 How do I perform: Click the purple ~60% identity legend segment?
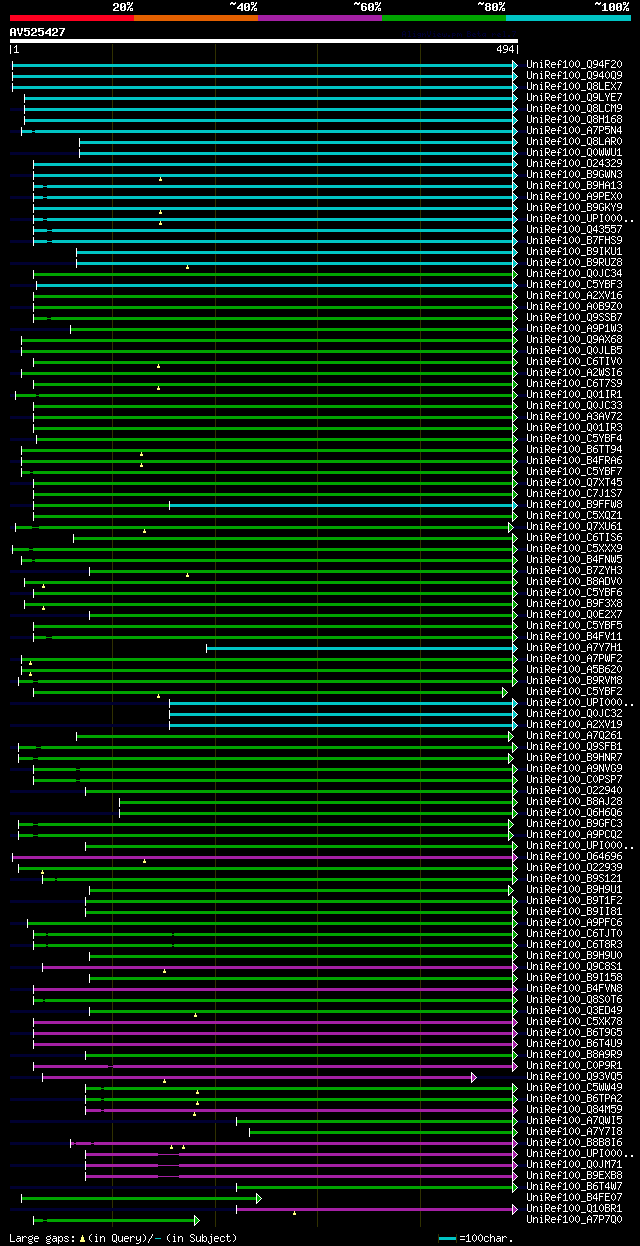(x=320, y=18)
